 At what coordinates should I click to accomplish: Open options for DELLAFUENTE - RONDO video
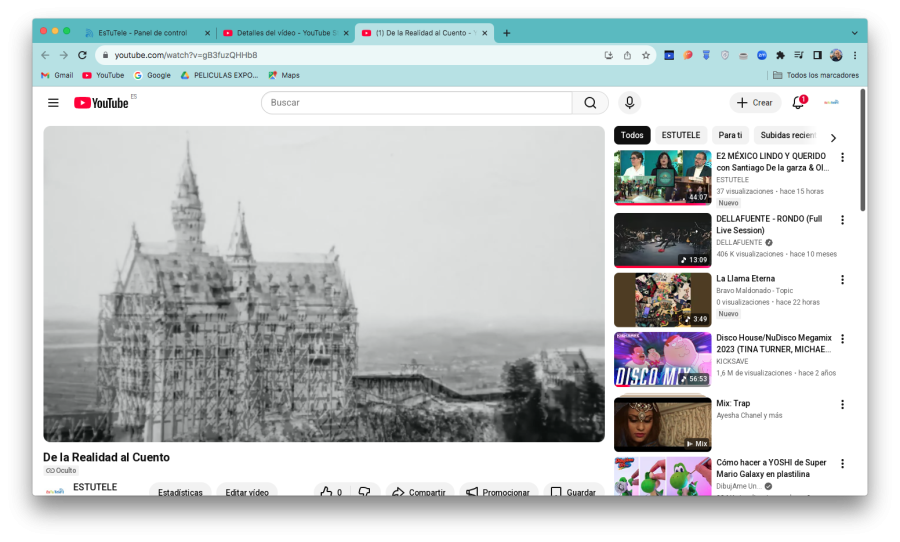pyautogui.click(x=842, y=220)
